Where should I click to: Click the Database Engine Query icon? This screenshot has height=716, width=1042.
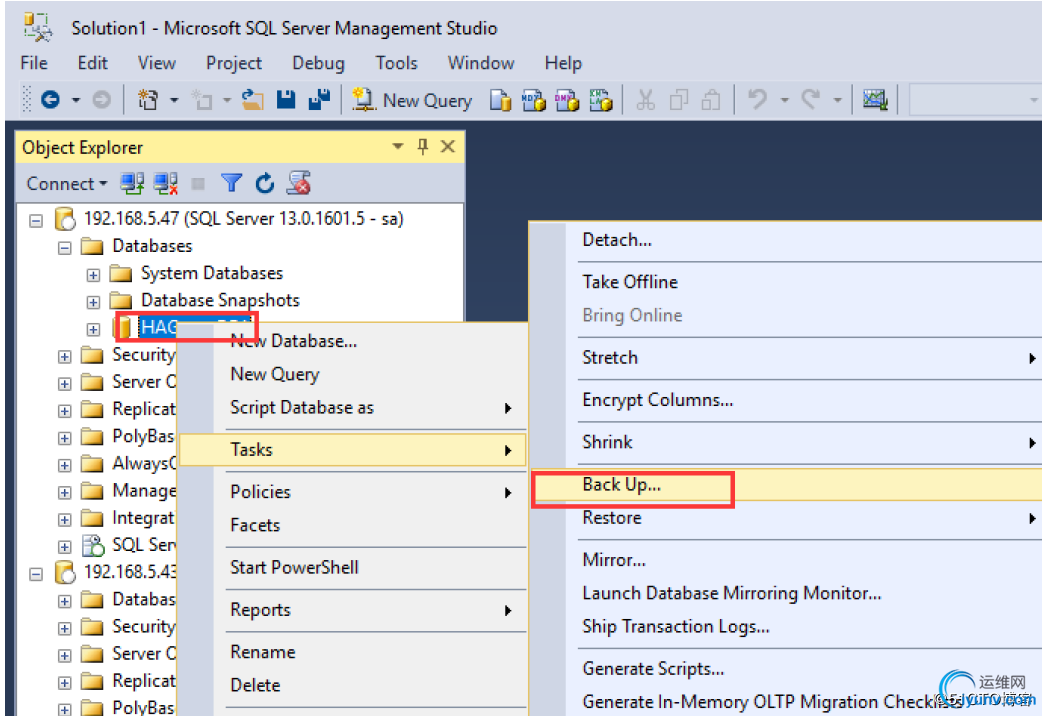[x=500, y=100]
